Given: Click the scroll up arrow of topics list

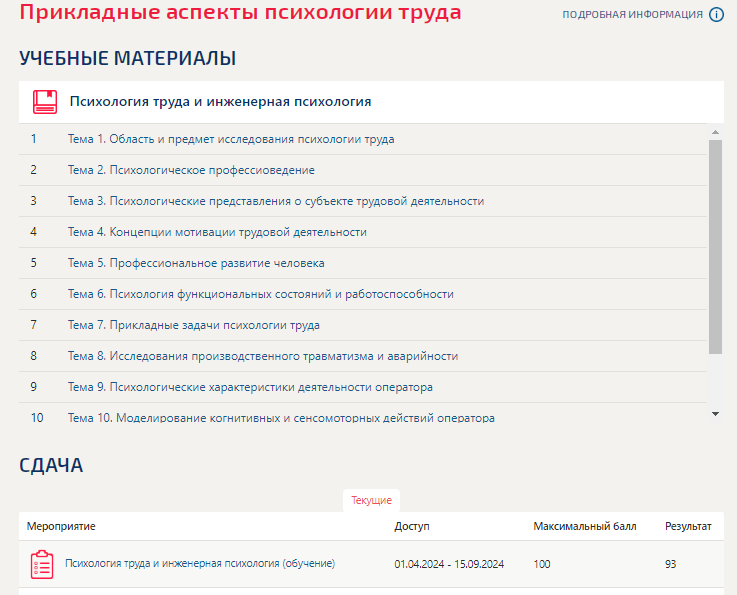Looking at the screenshot, I should (715, 132).
